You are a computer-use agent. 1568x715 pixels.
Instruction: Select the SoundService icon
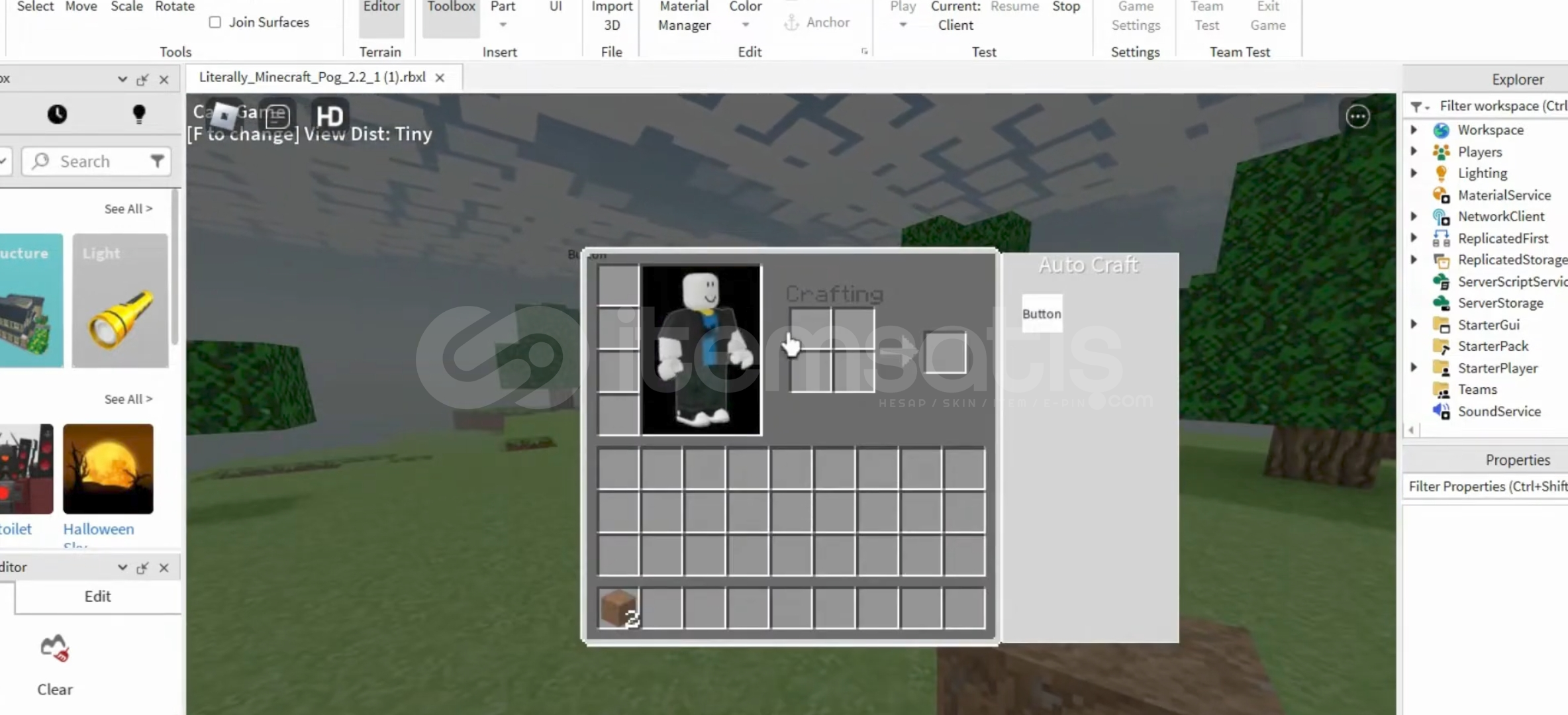coord(1441,411)
